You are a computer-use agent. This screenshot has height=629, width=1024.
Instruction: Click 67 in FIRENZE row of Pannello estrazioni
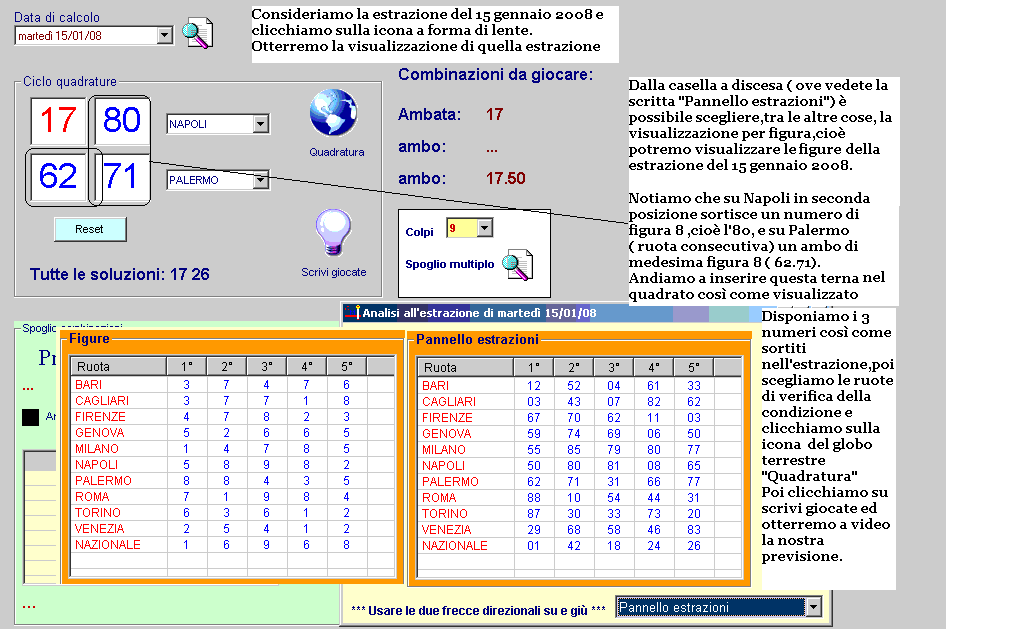tap(534, 417)
